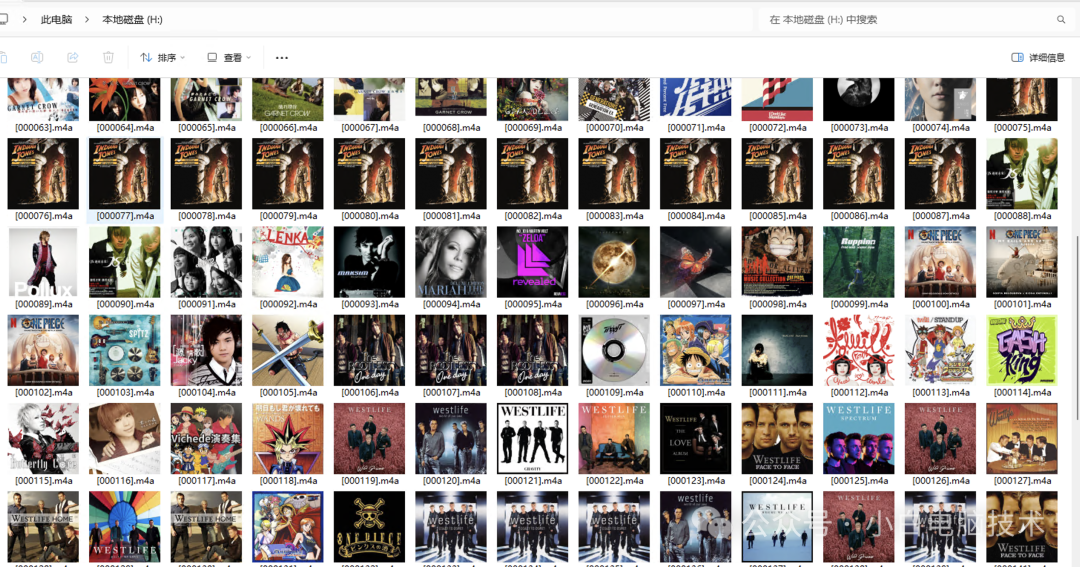This screenshot has width=1080, height=567.
Task: Click the file name [000070].m4a
Action: [x=614, y=127]
